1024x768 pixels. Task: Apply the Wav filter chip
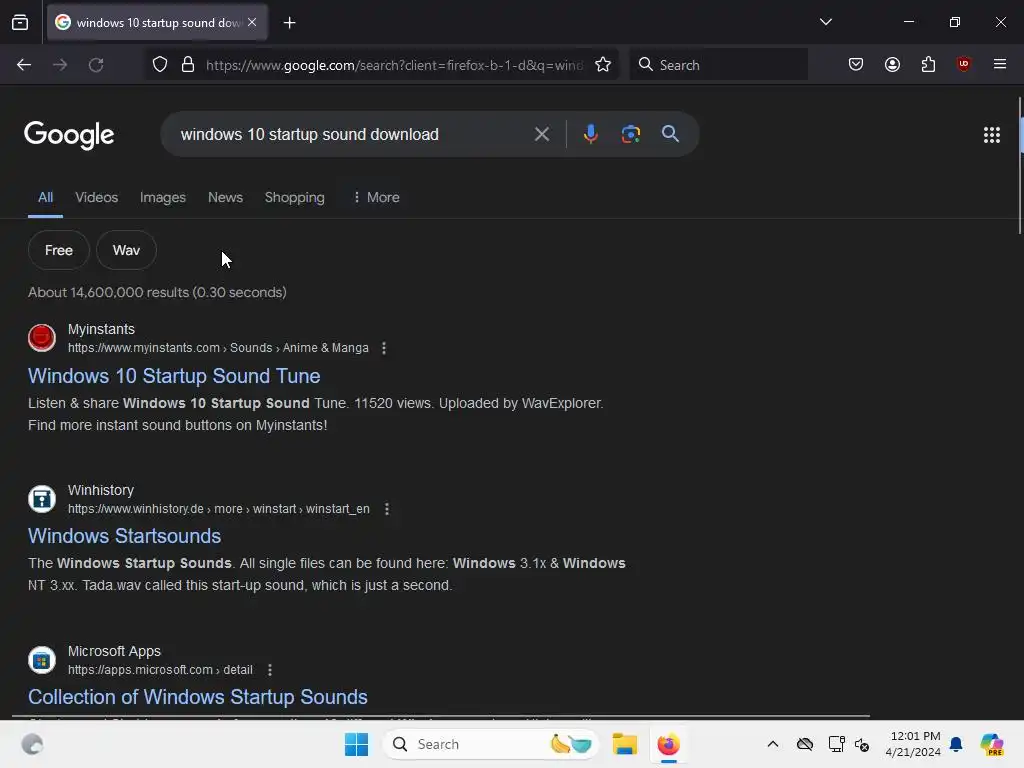coord(126,250)
